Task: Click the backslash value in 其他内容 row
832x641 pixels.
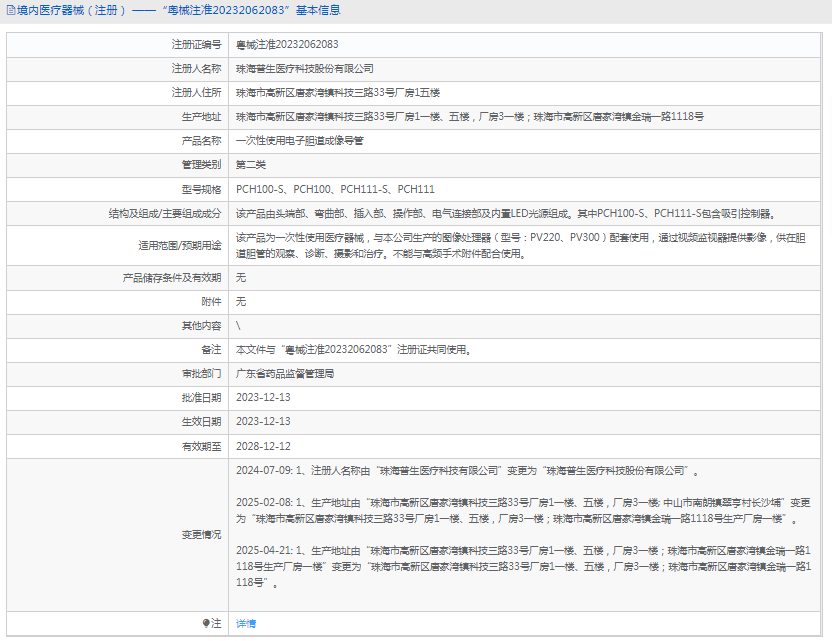Action: pos(238,325)
